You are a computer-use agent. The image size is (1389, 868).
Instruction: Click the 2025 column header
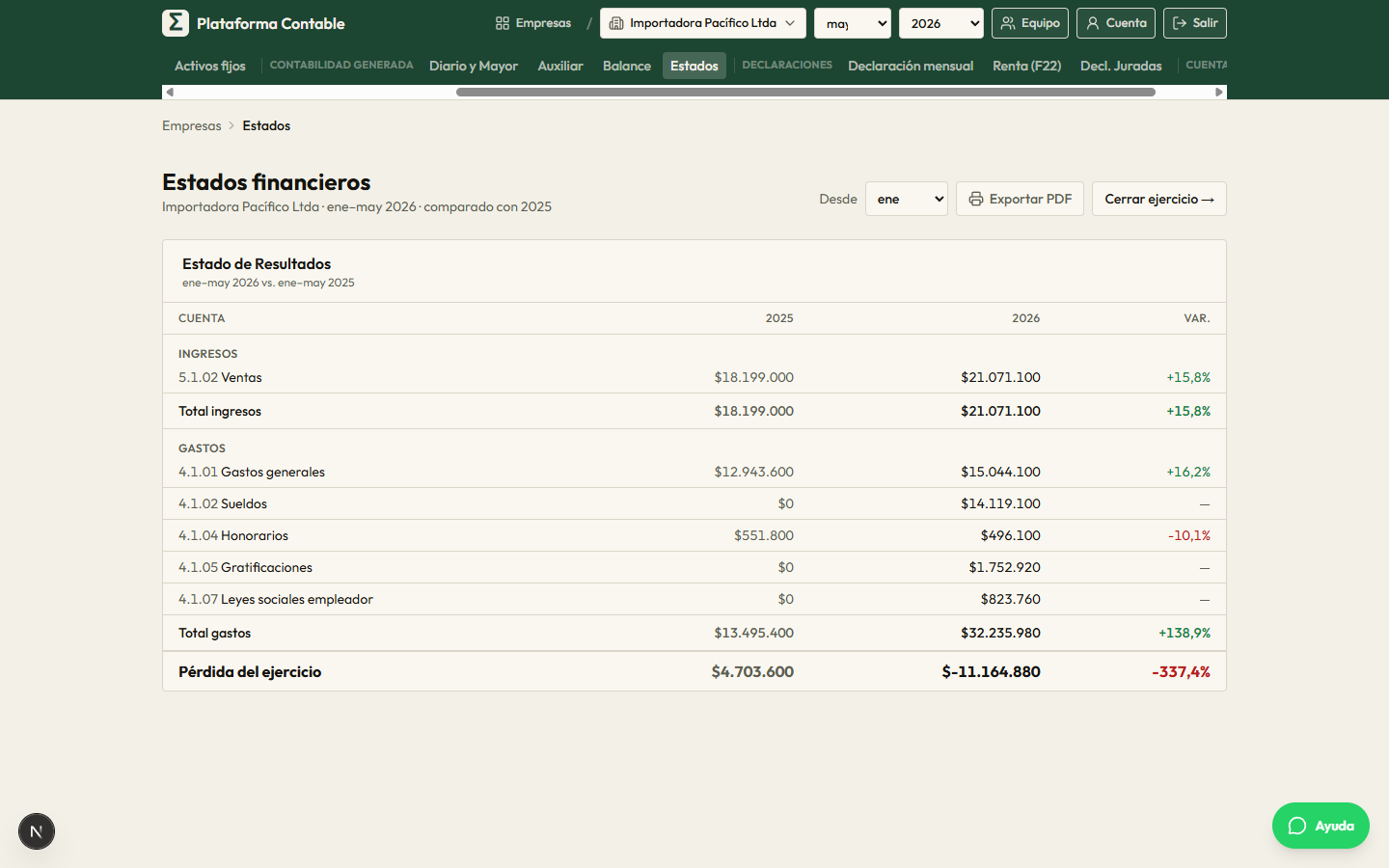tap(779, 318)
